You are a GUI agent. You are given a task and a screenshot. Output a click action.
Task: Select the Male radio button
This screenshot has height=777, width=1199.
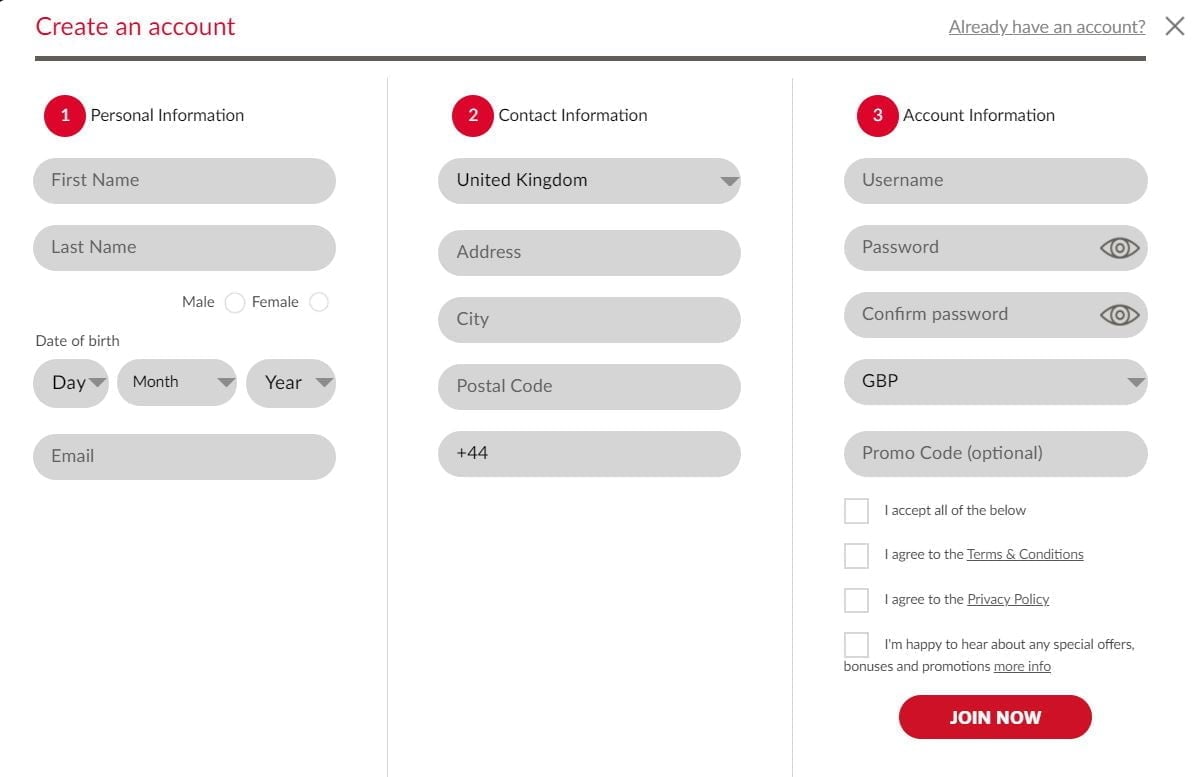[x=235, y=303]
